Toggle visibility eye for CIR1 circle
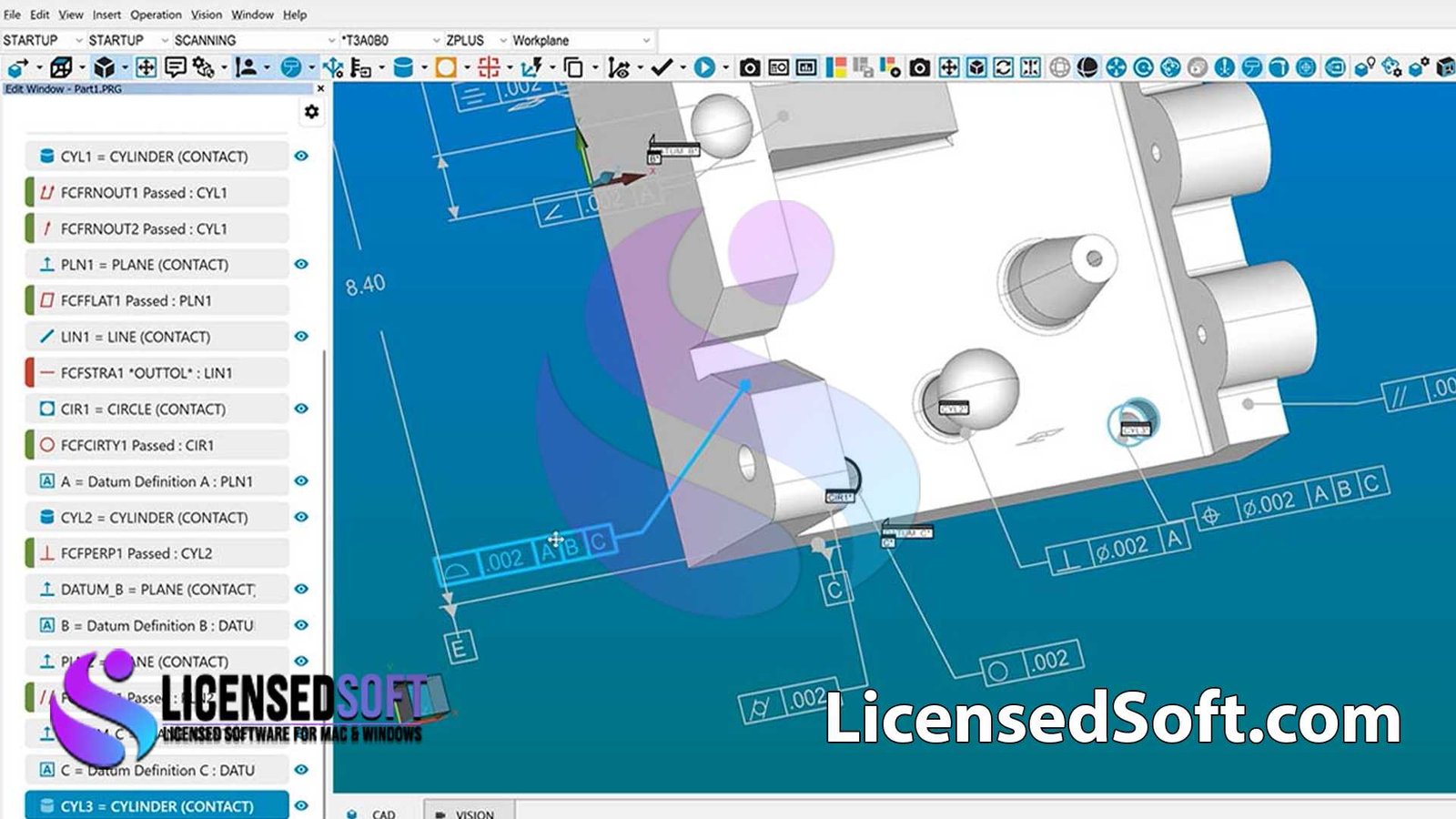The height and width of the screenshot is (819, 1456). 301,409
